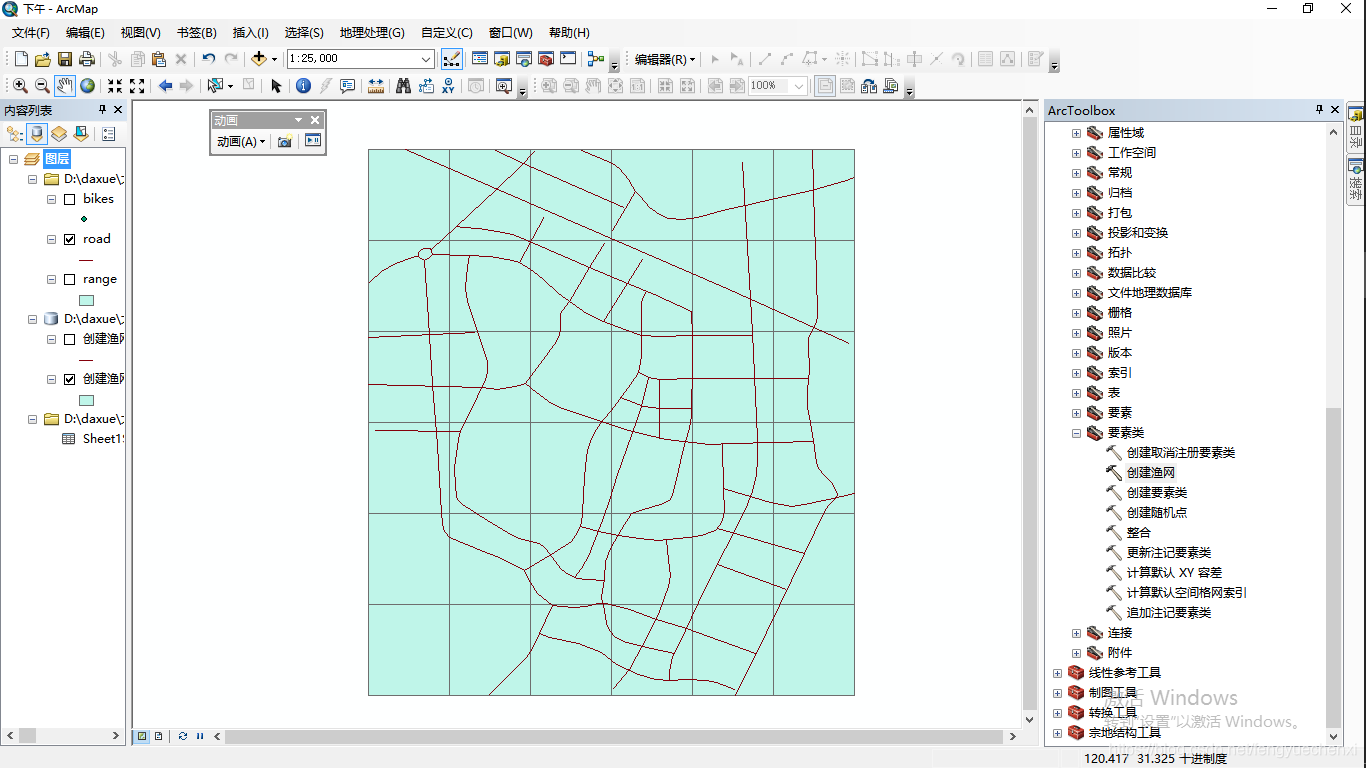Select the Zoom In tool
This screenshot has width=1366, height=768.
pyautogui.click(x=20, y=86)
